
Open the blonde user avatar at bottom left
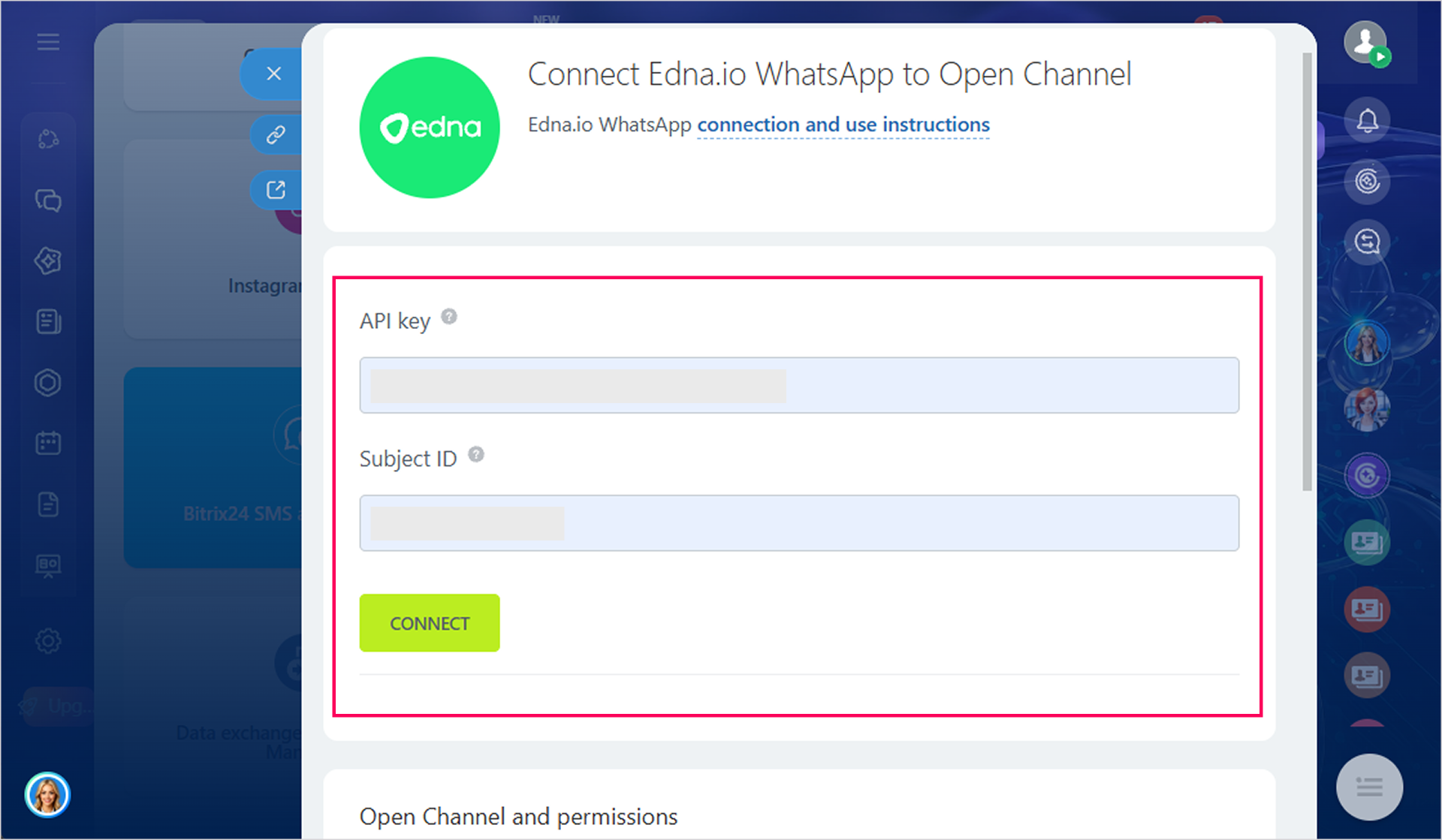[47, 795]
